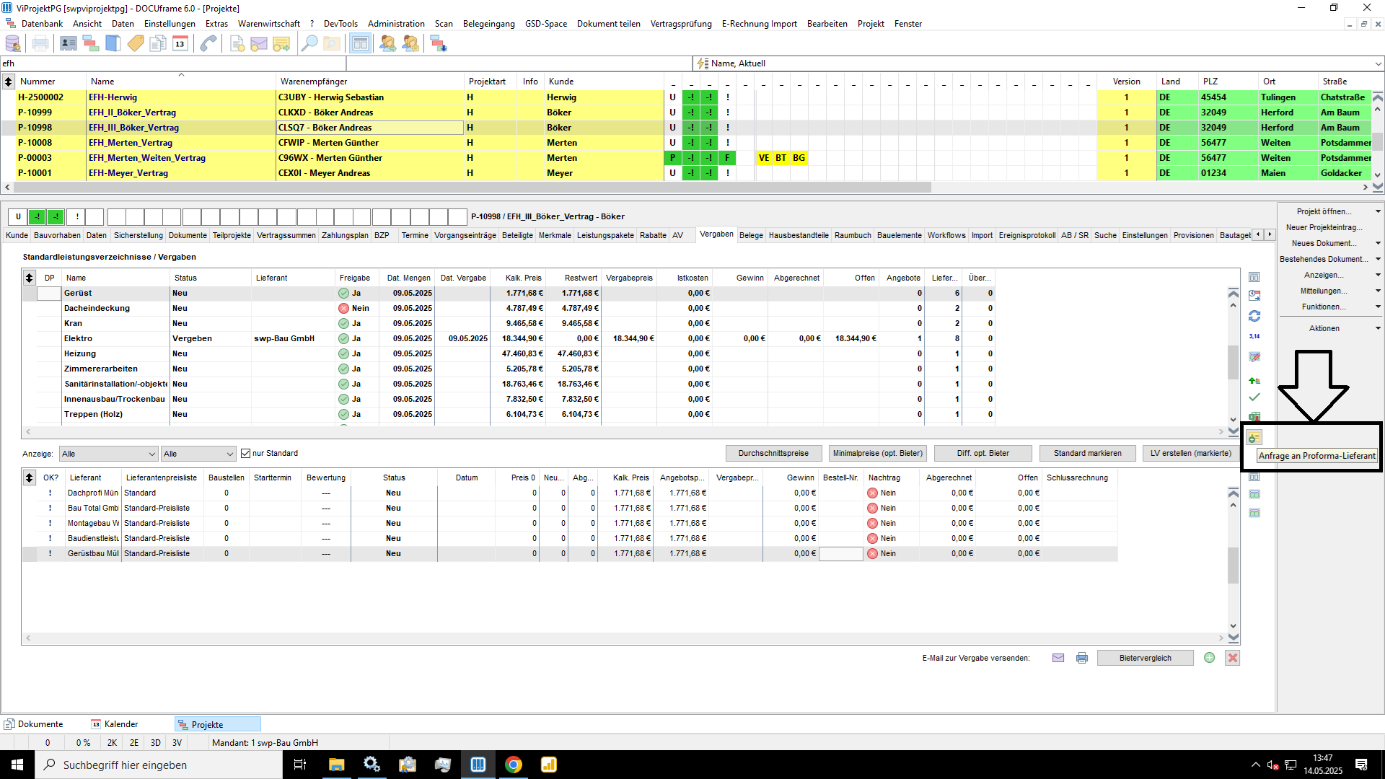Toggle the split window layout icon

pos(360,43)
